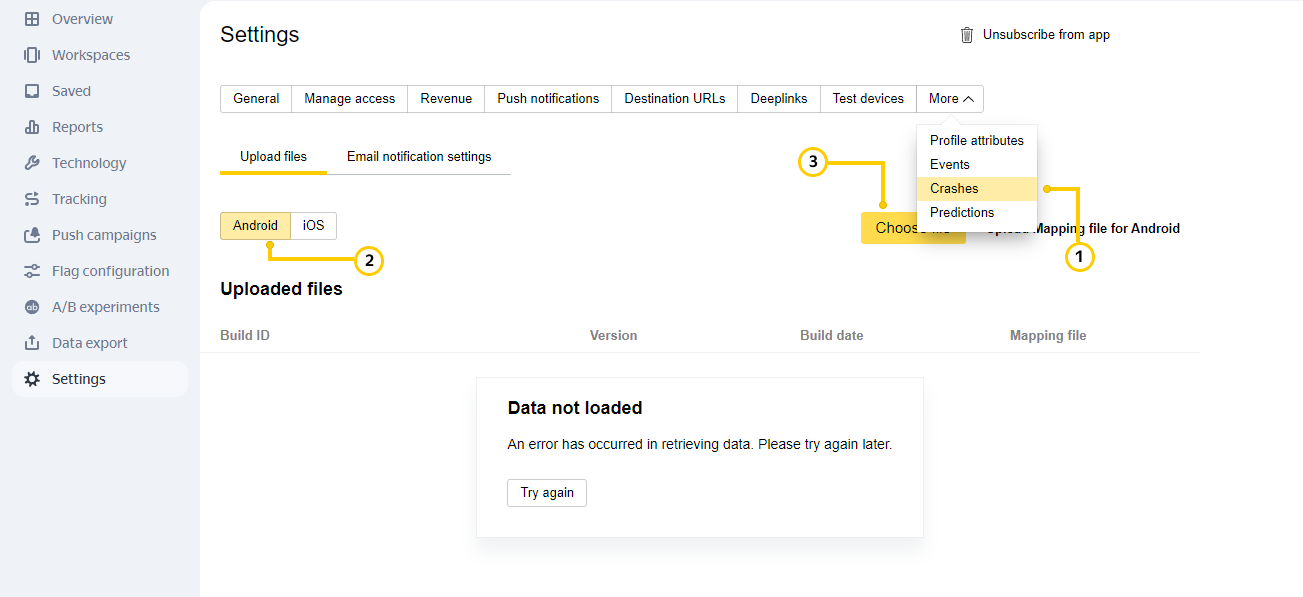This screenshot has height=597, width=1303.
Task: Collapse the More dropdown menu
Action: click(x=950, y=99)
